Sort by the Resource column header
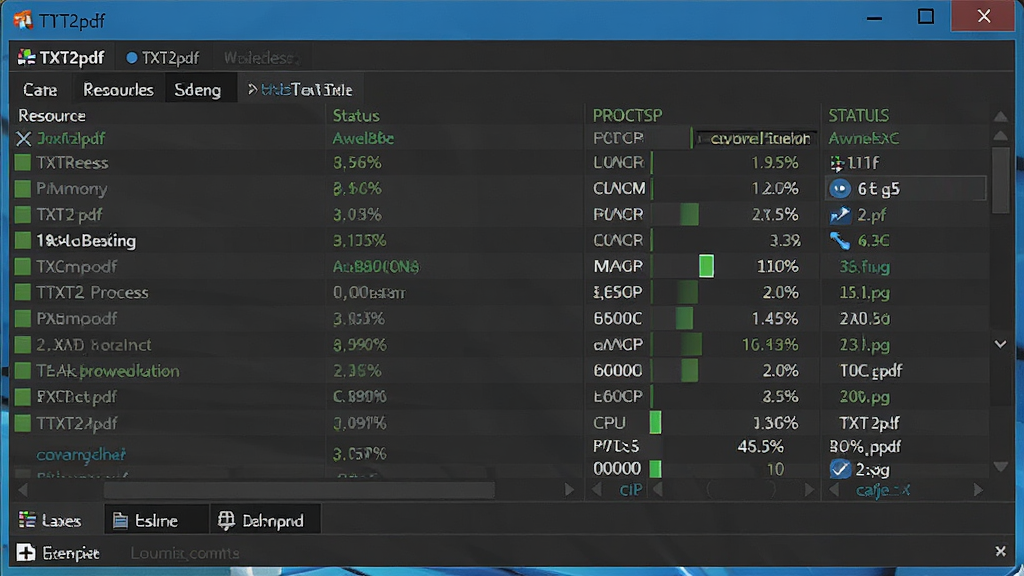Image resolution: width=1024 pixels, height=576 pixels. point(52,116)
